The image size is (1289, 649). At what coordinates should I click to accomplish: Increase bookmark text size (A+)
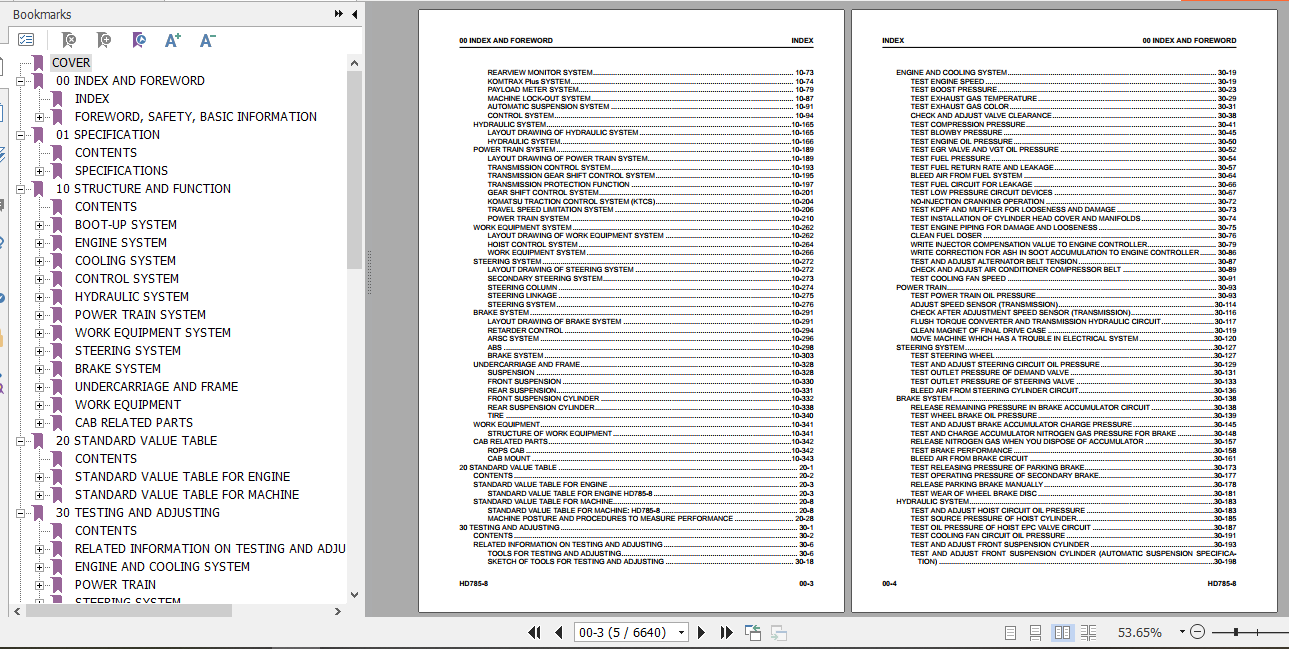173,40
